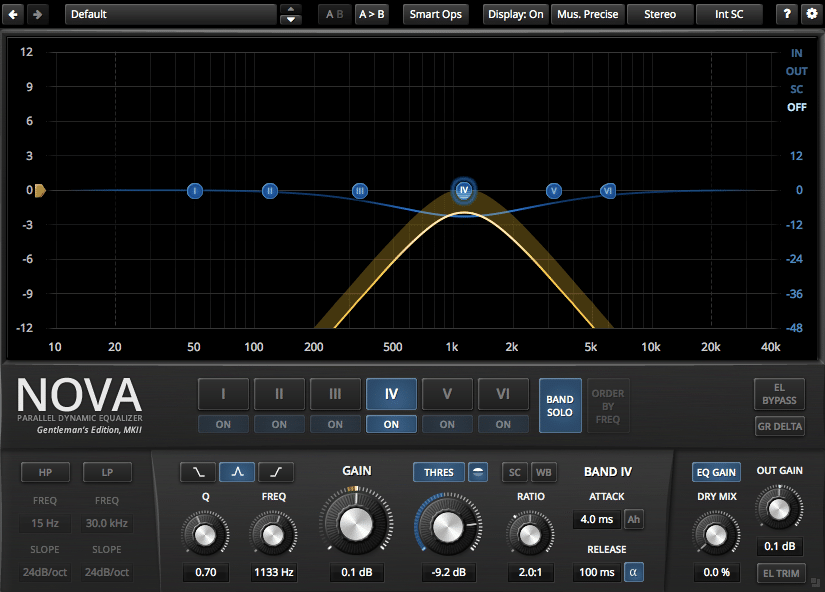Click the A > B copy button
The image size is (825, 592).
(x=371, y=14)
